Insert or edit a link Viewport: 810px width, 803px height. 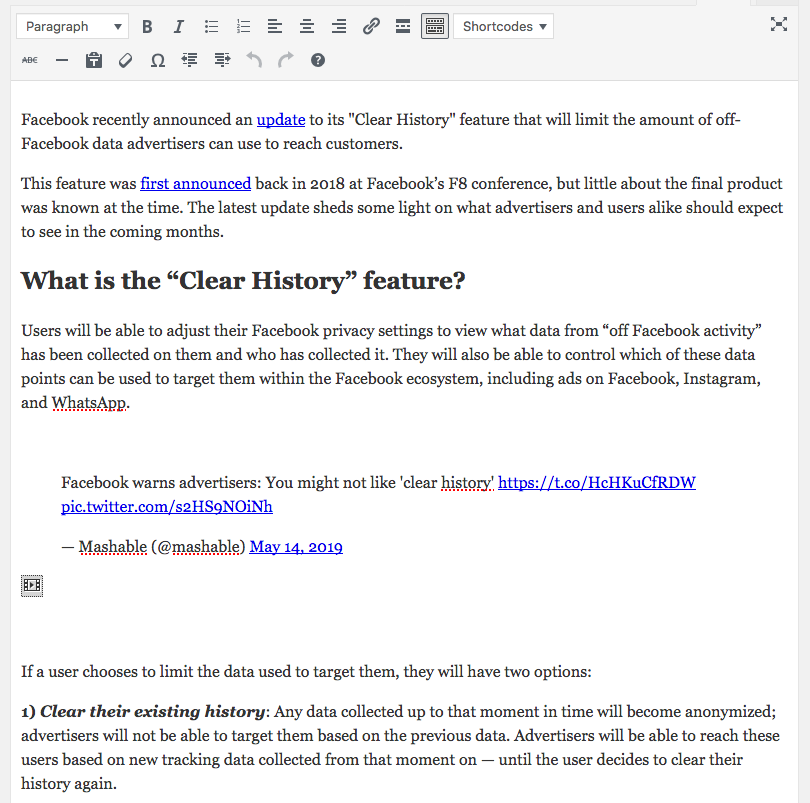pyautogui.click(x=371, y=26)
